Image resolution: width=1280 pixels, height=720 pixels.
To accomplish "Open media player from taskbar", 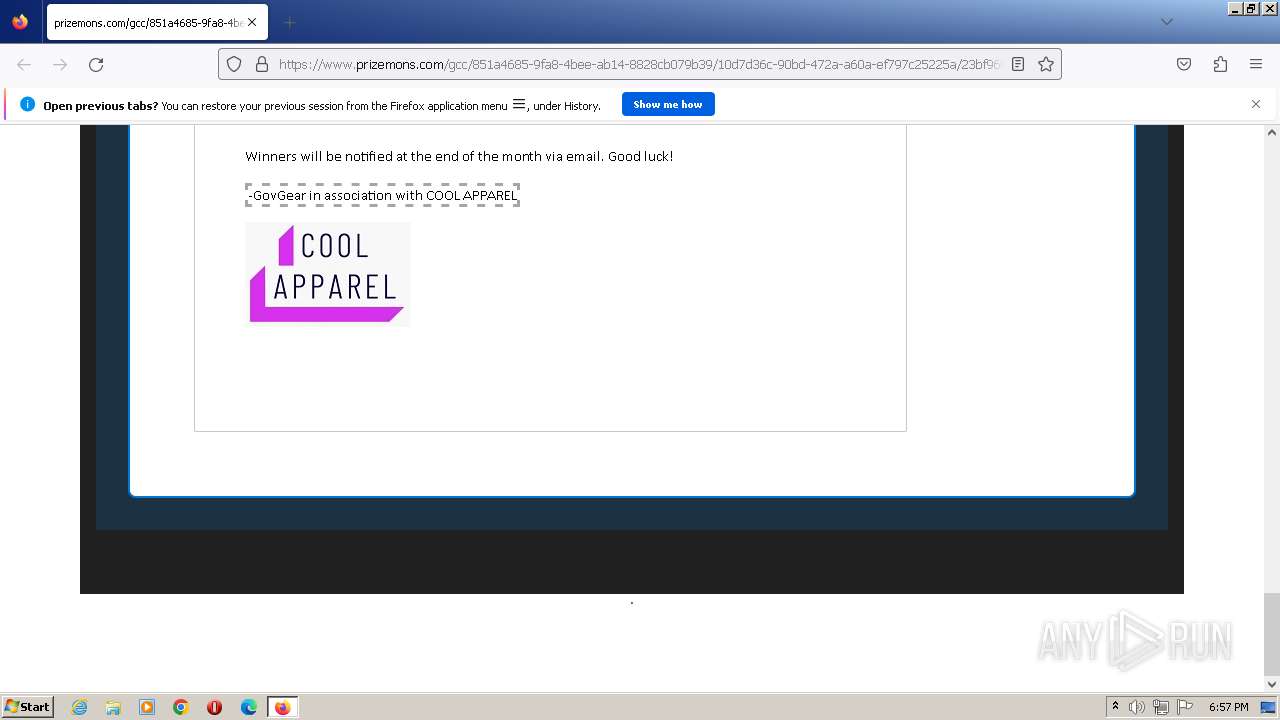I will [x=147, y=707].
